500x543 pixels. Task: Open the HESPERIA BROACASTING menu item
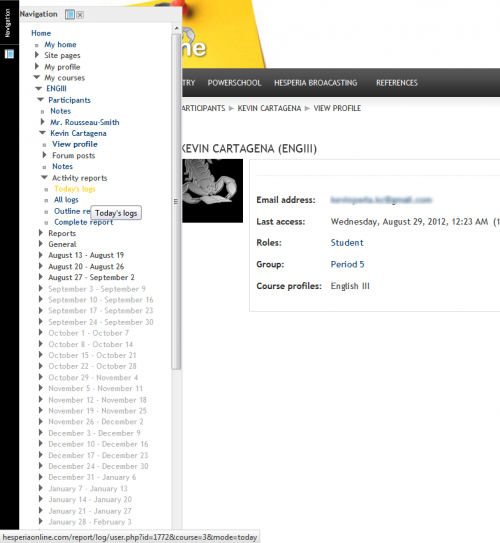point(315,83)
